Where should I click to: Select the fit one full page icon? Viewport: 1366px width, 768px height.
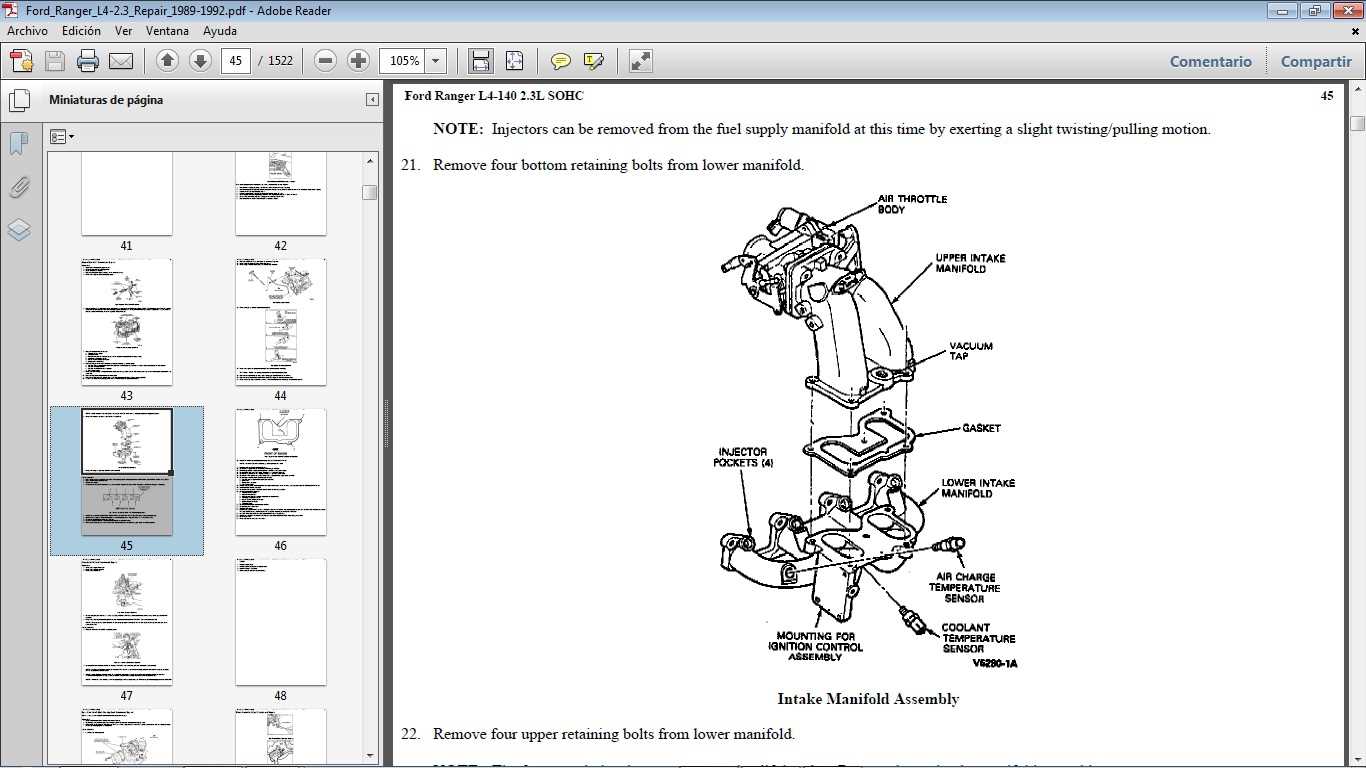point(514,61)
